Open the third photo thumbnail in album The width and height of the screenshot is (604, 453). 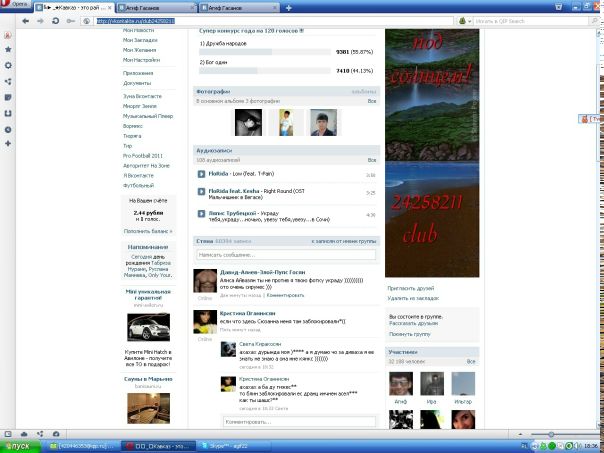(320, 124)
